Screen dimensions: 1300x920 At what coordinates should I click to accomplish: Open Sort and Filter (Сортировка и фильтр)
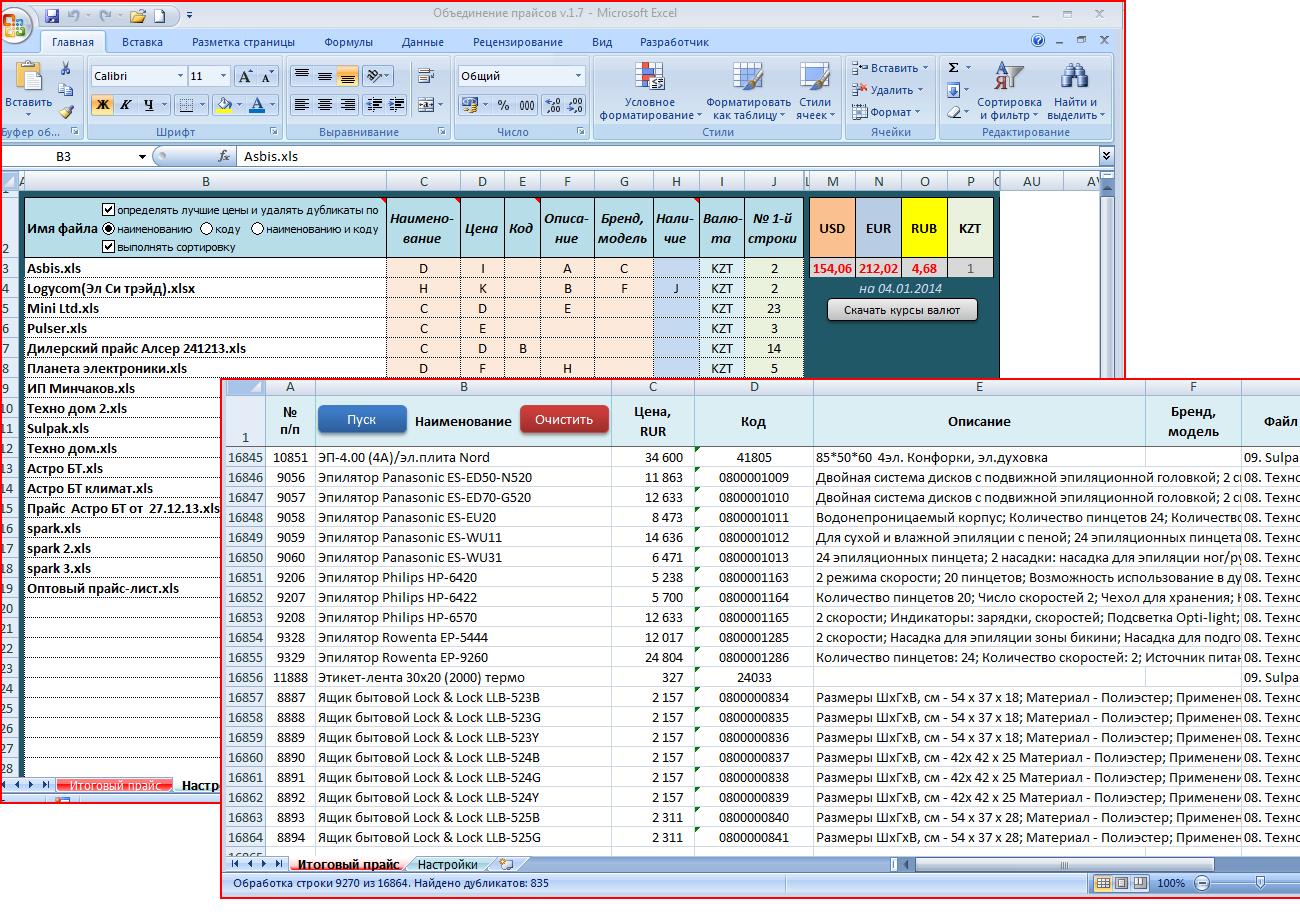(x=1009, y=92)
